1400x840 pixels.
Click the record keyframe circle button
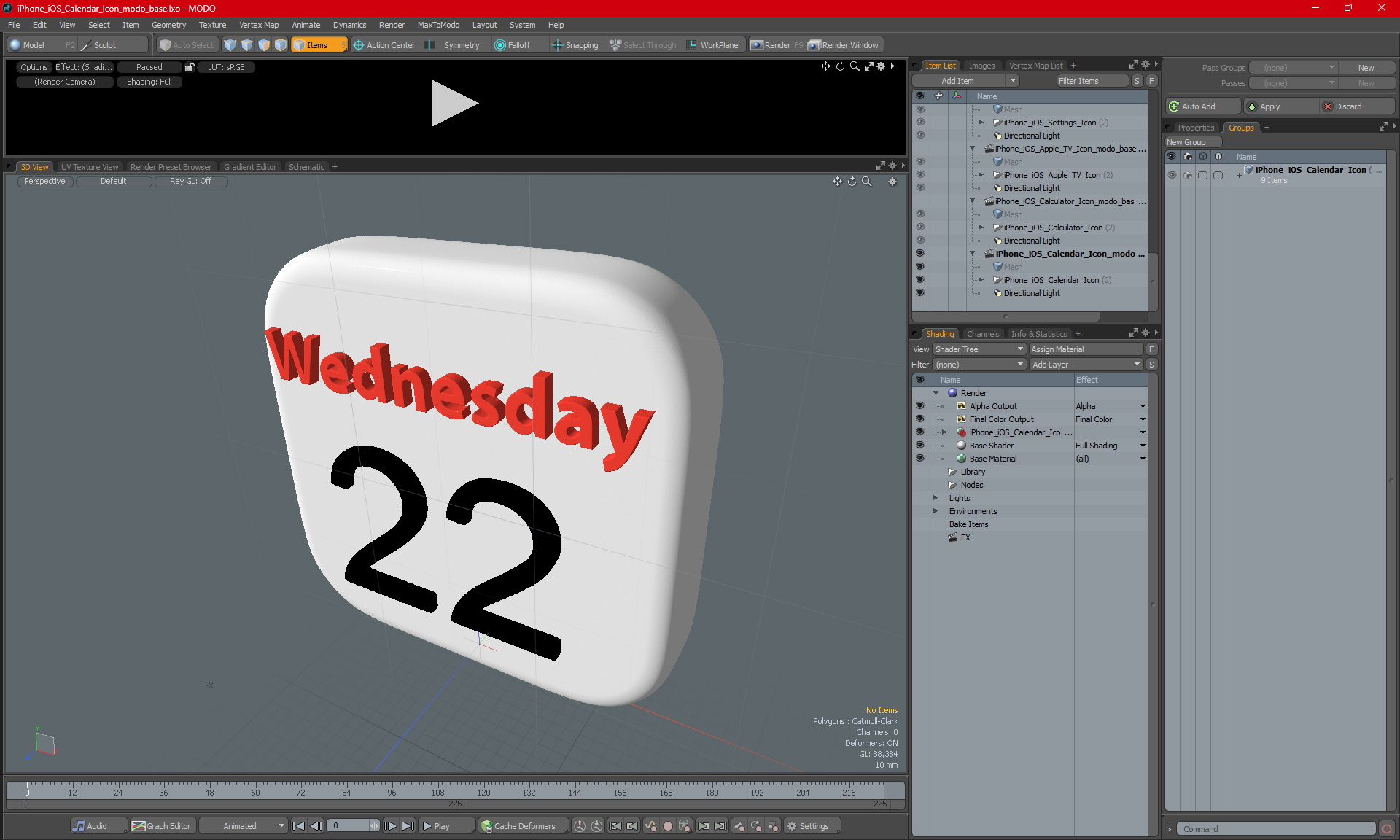[667, 826]
